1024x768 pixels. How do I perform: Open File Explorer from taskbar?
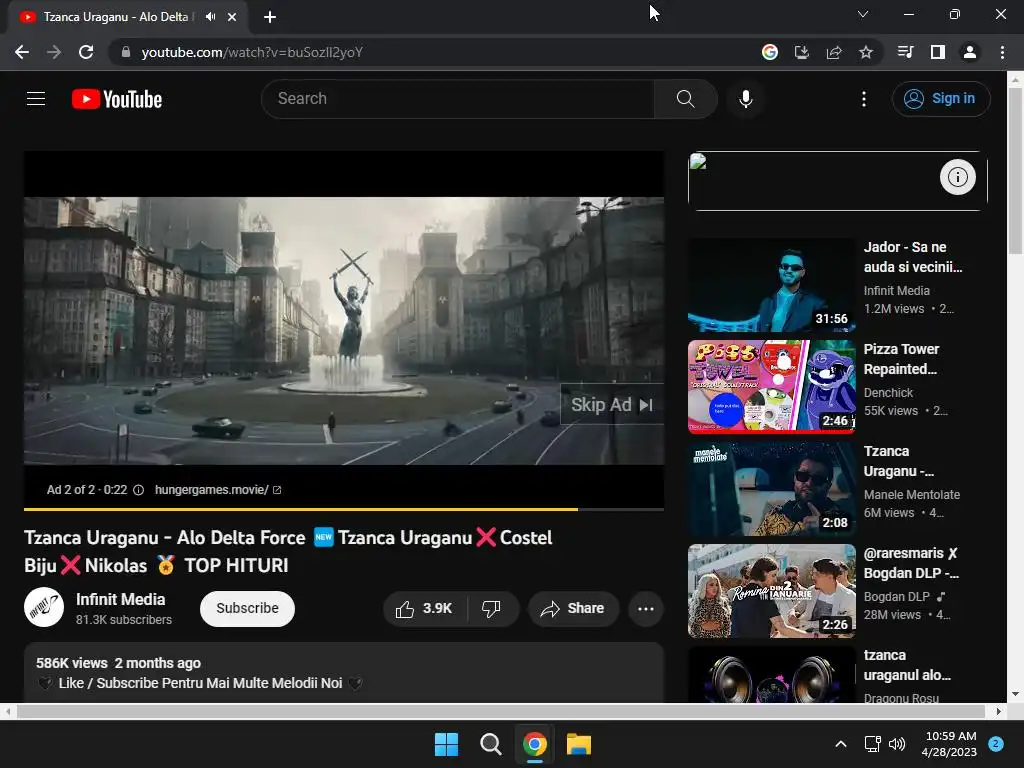pyautogui.click(x=579, y=744)
